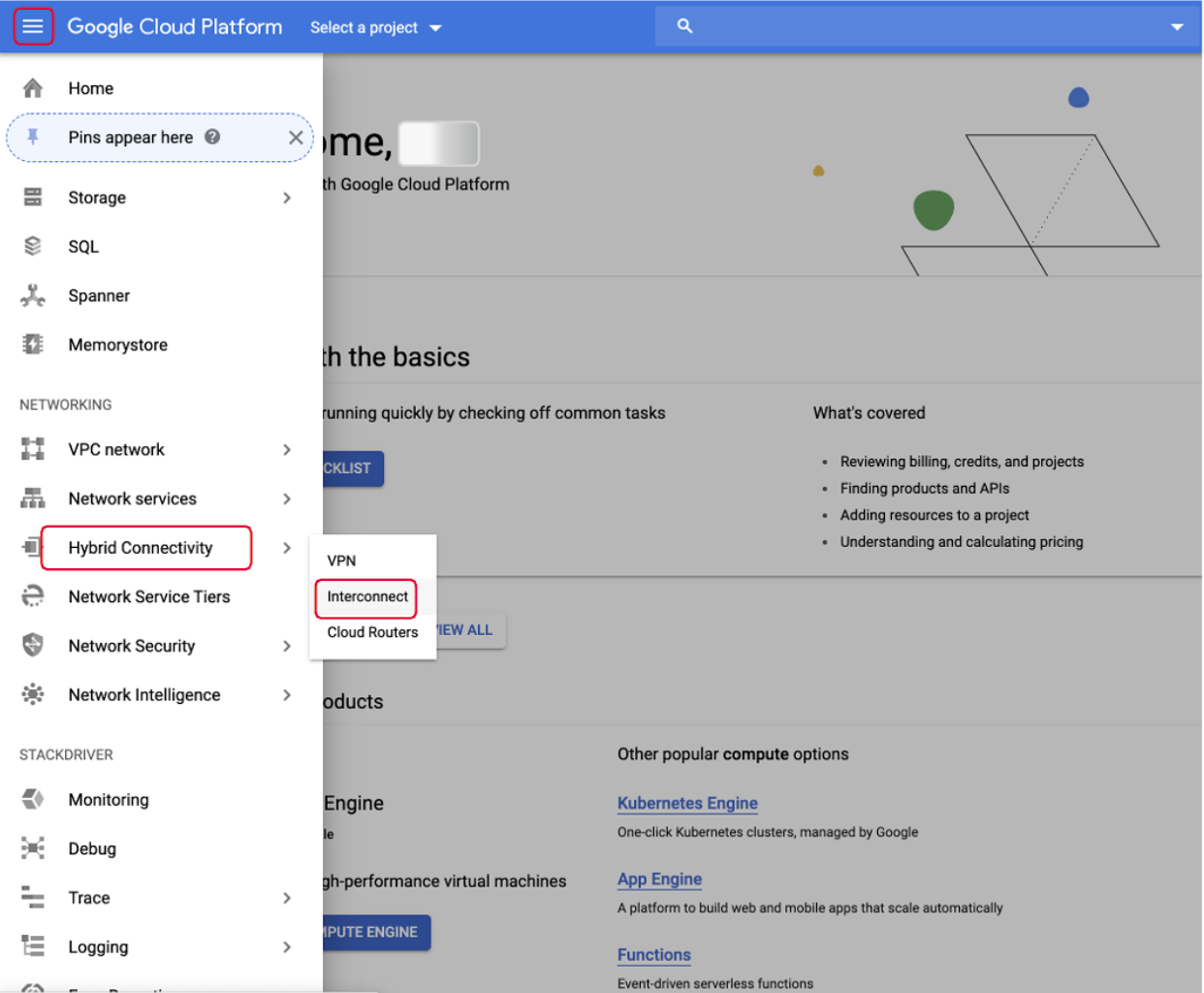1204x993 pixels.
Task: Select VPN from Hybrid Connectivity submenu
Action: [341, 561]
